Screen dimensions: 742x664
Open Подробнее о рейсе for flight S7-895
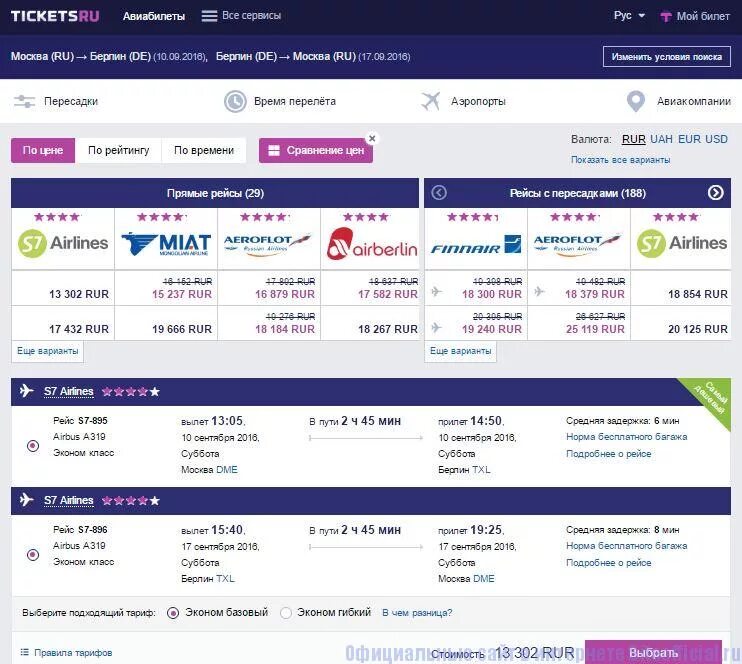coord(609,454)
